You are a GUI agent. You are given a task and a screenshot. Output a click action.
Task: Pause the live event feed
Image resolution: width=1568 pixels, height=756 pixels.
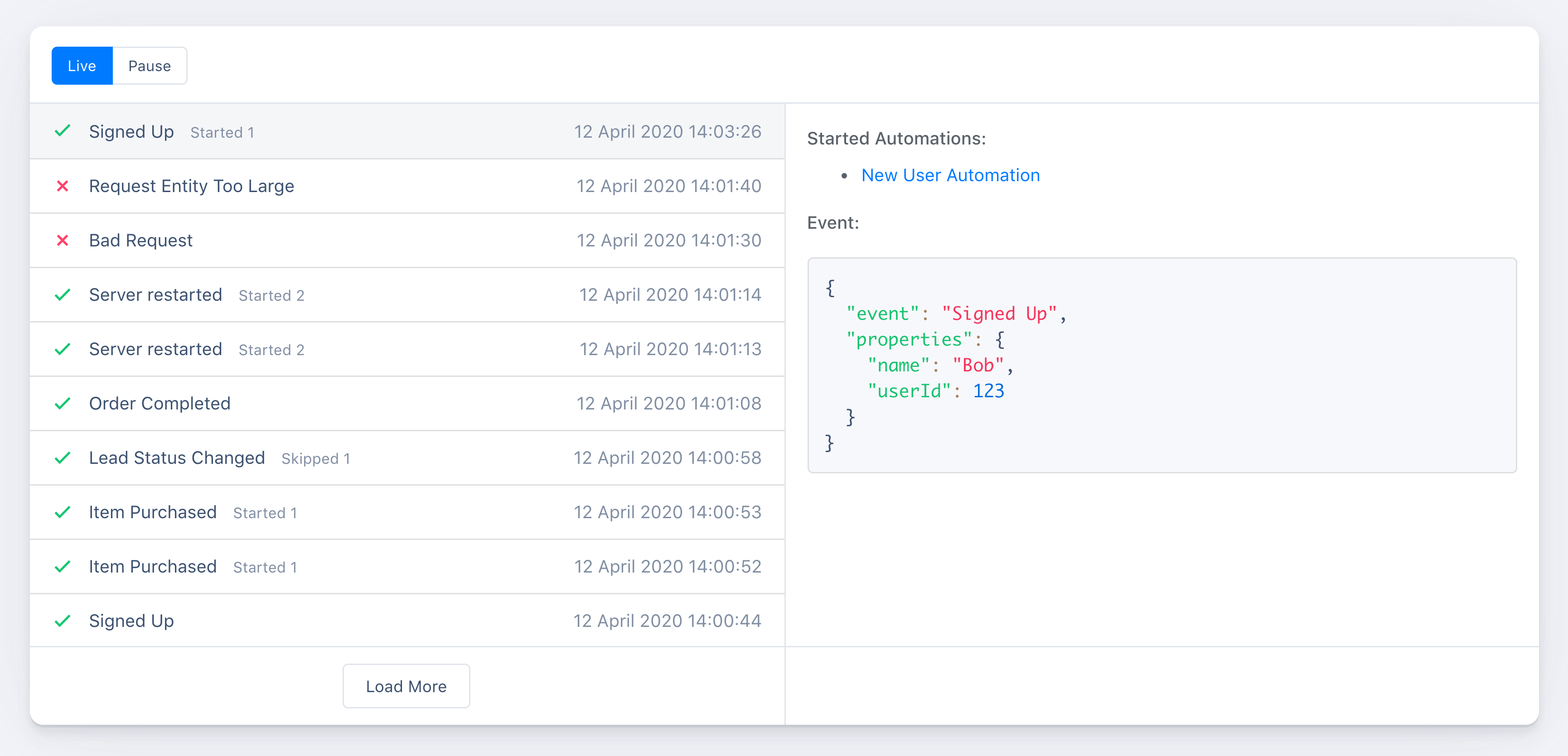(150, 66)
